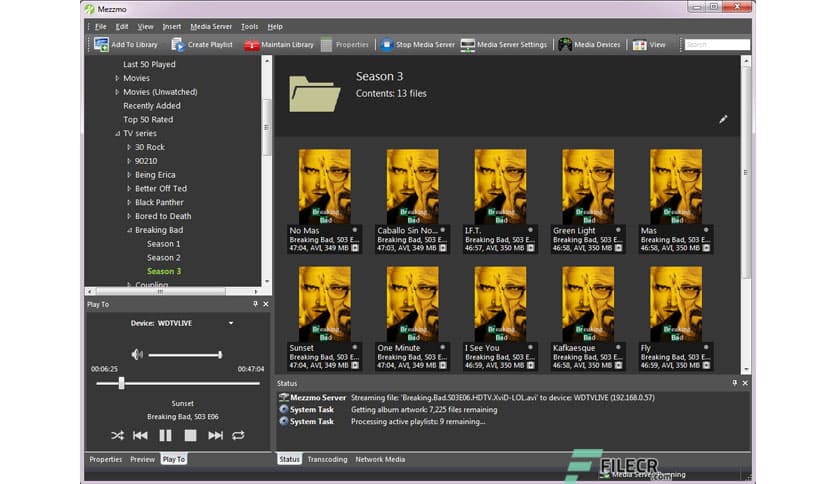Expand the 90210 tree node
The height and width of the screenshot is (484, 836).
128,161
